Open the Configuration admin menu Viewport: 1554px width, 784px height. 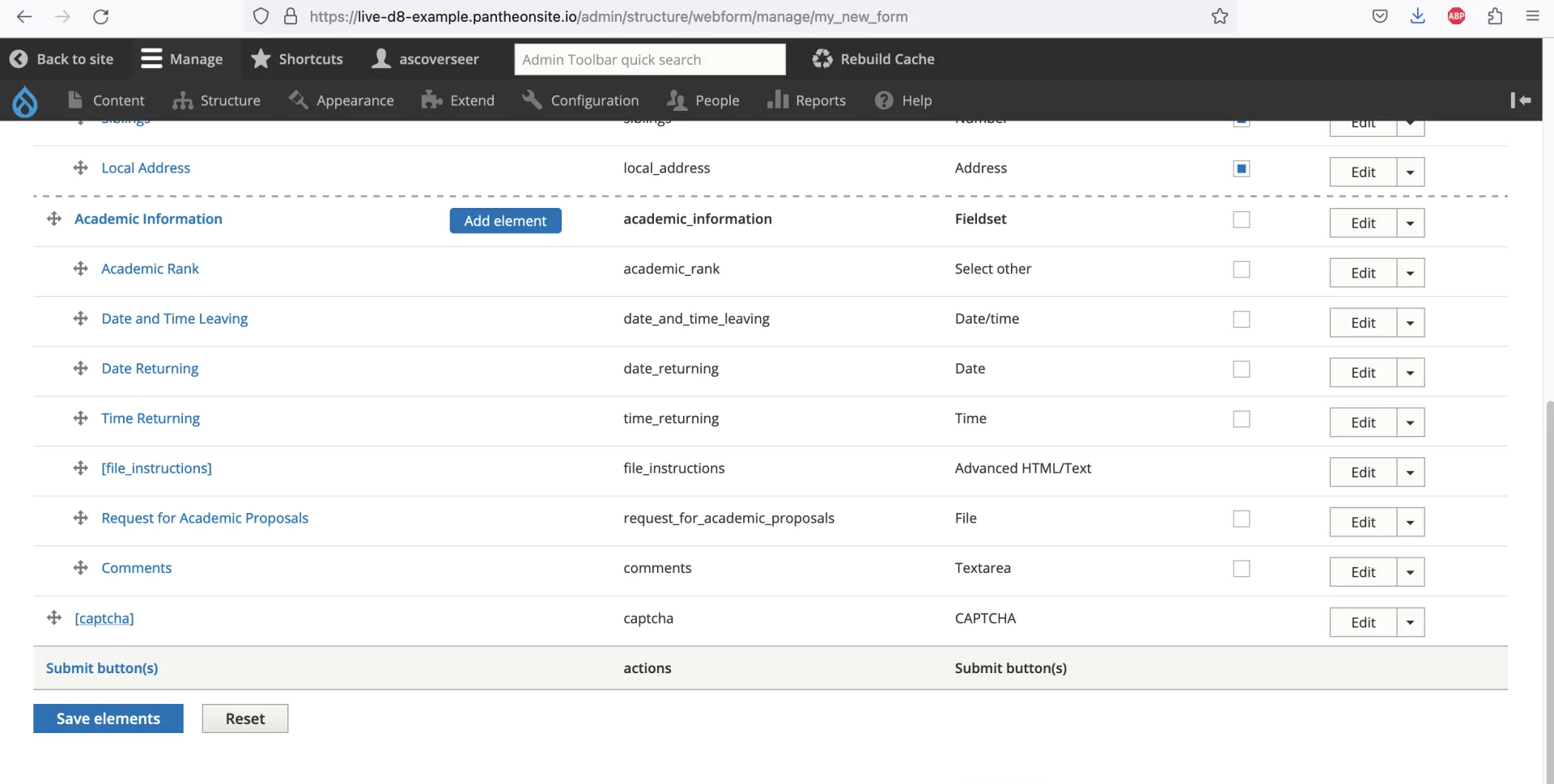(580, 100)
